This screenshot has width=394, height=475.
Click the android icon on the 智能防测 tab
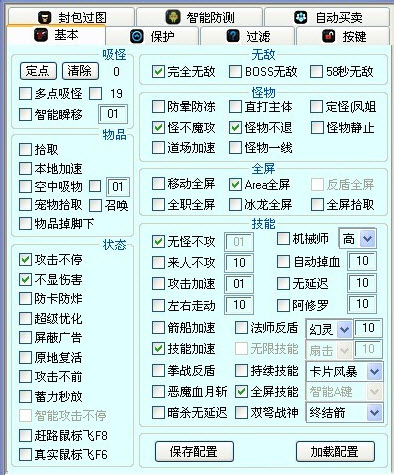tap(173, 17)
